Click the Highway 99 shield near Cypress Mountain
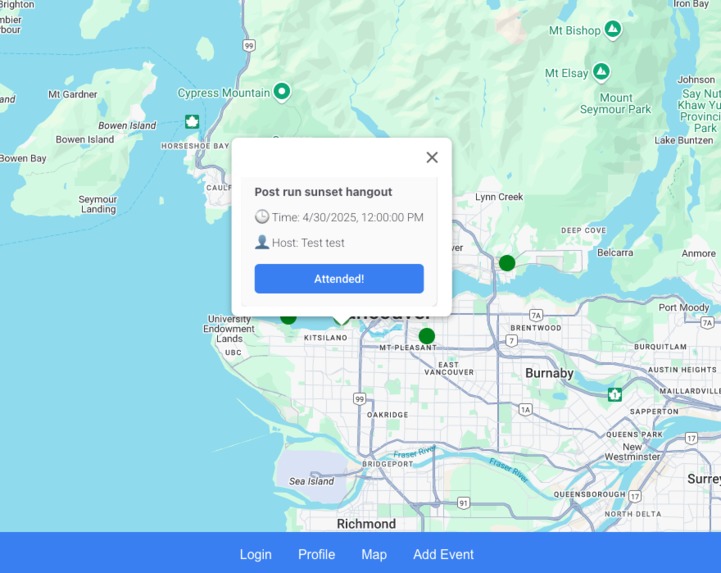The height and width of the screenshot is (573, 721). pyautogui.click(x=249, y=46)
